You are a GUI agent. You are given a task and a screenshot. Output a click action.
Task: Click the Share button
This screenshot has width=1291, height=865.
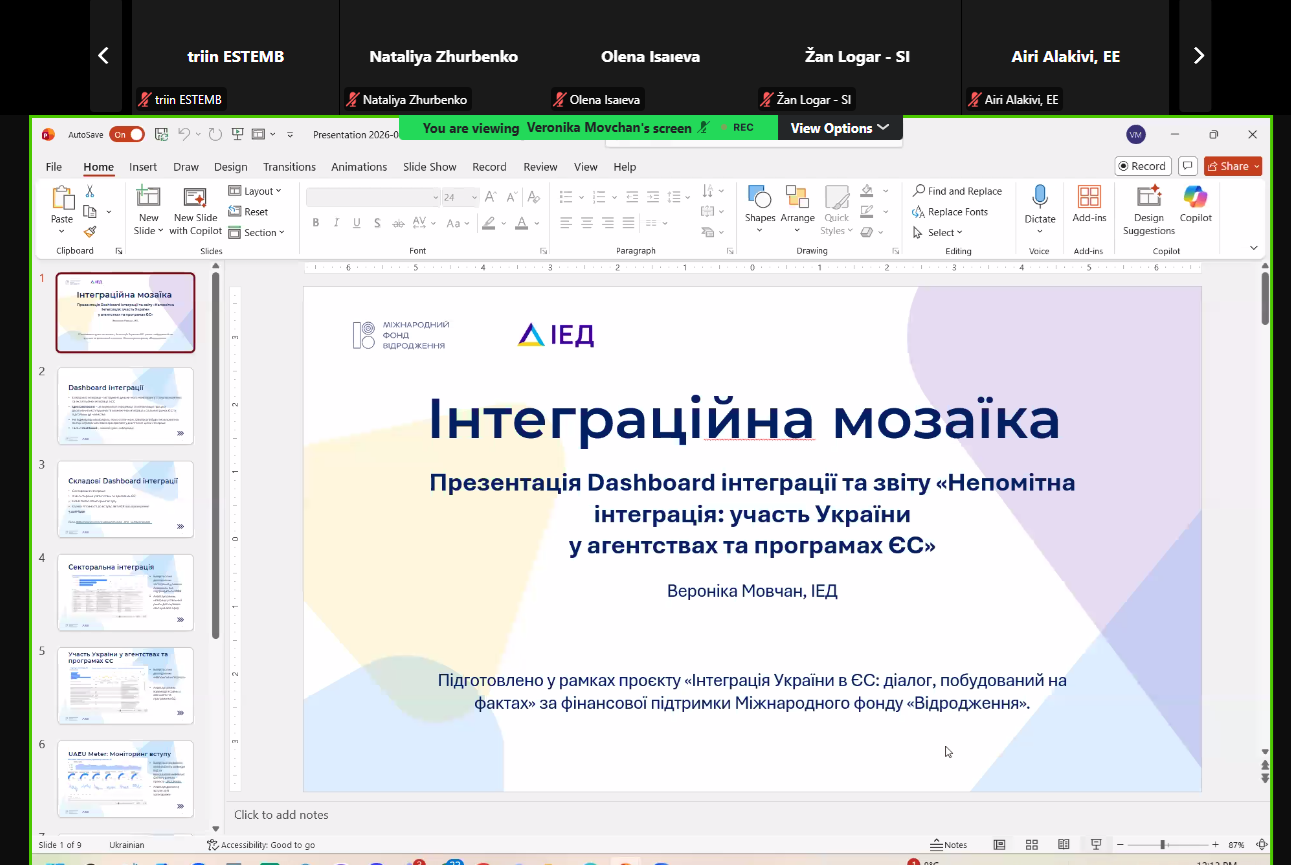pyautogui.click(x=1232, y=166)
